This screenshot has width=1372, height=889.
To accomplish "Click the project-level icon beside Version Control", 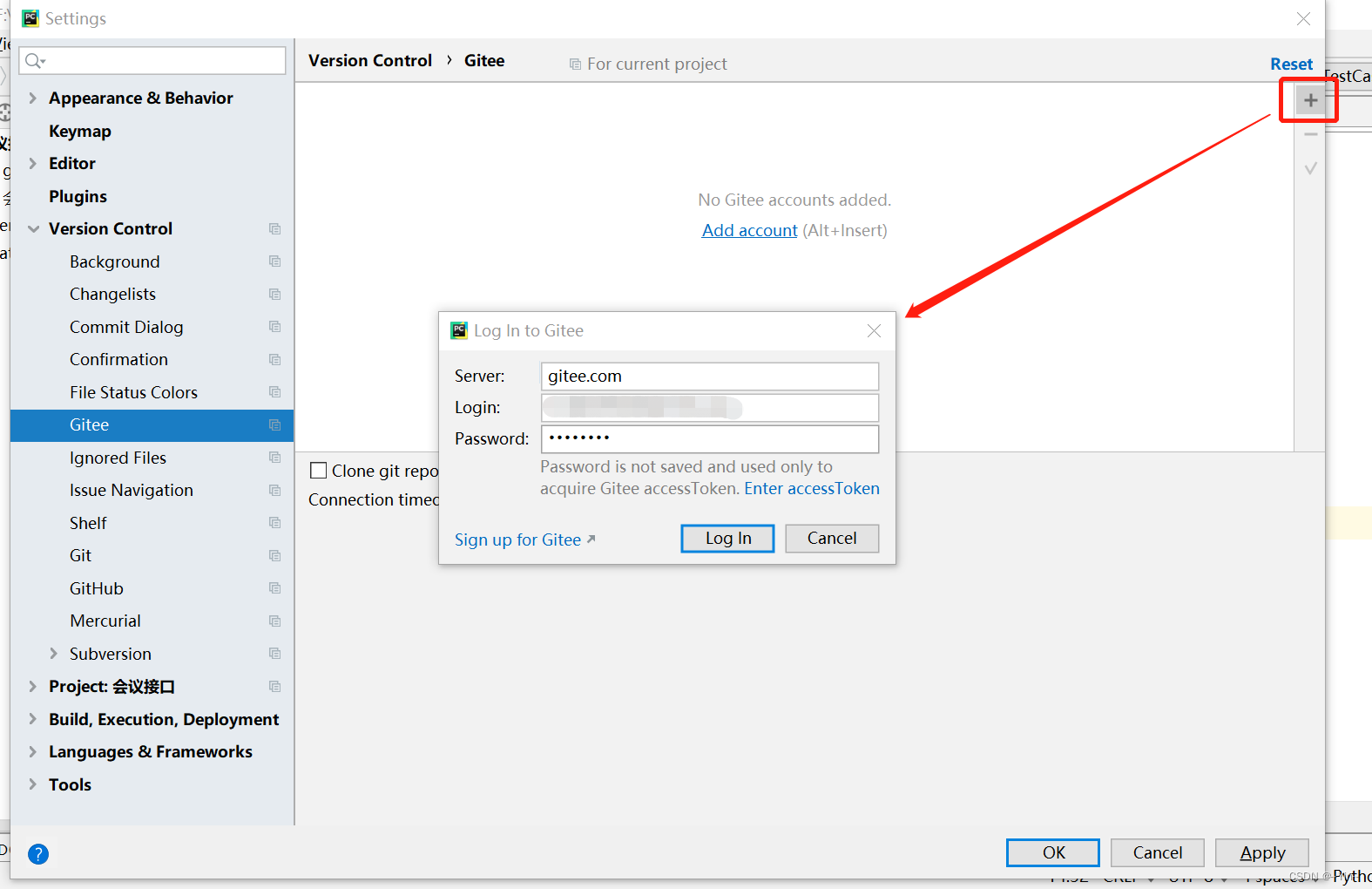I will click(274, 228).
